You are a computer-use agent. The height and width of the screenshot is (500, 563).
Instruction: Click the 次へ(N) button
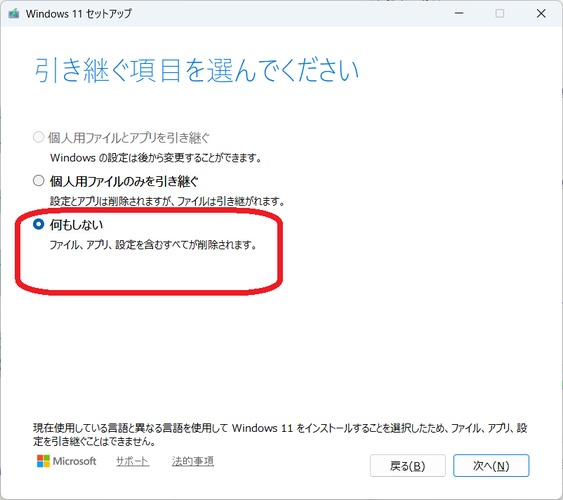click(491, 466)
